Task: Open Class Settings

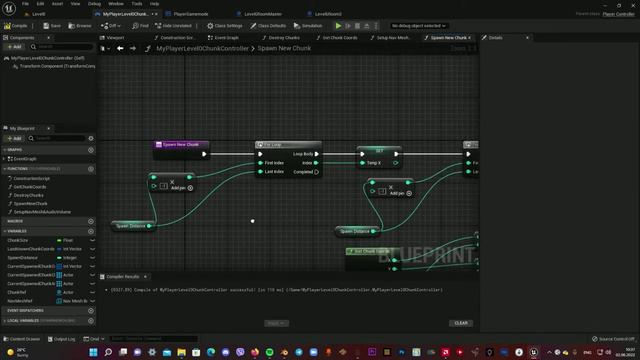Action: coord(224,26)
